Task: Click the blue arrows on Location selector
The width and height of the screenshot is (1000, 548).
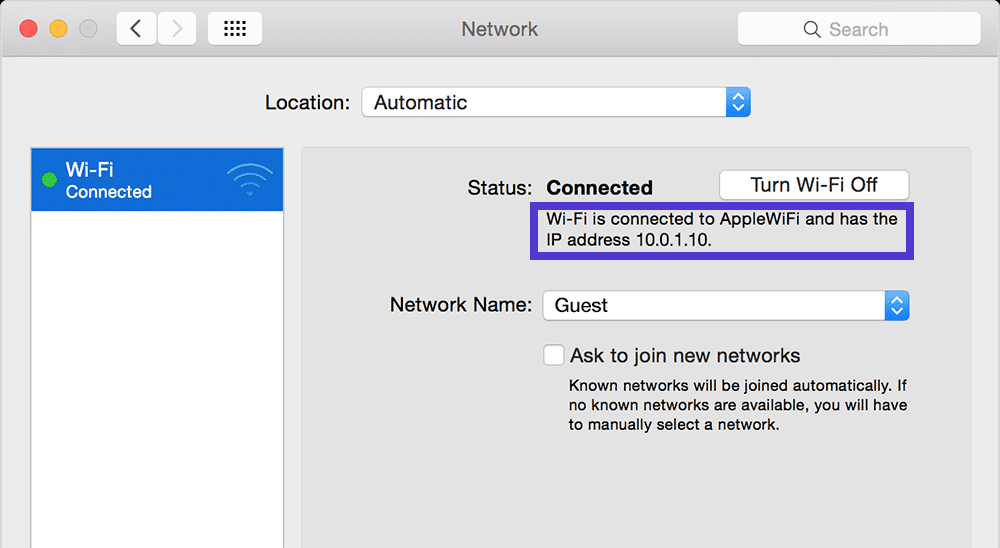Action: (x=738, y=102)
